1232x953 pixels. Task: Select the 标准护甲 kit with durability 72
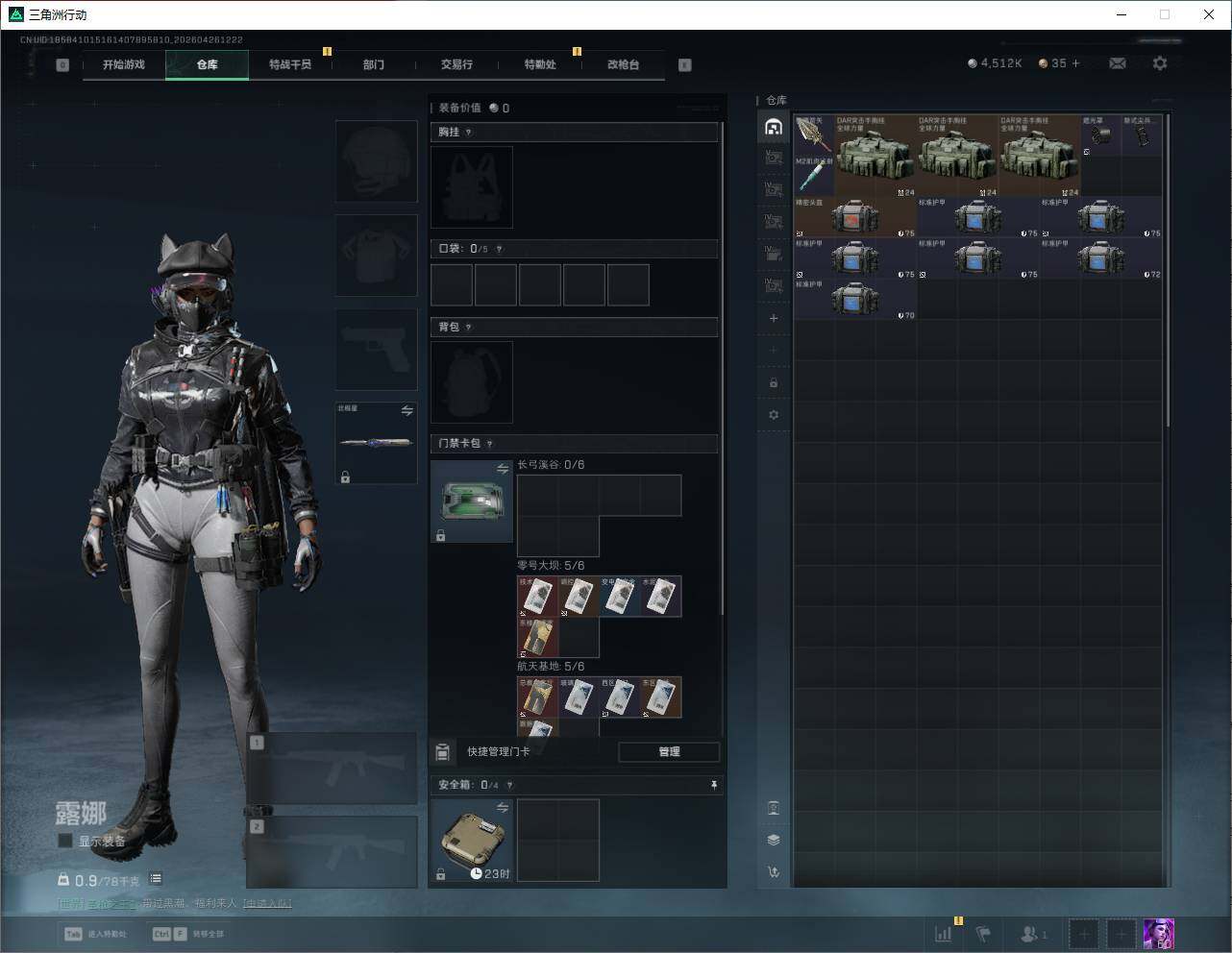1101,259
